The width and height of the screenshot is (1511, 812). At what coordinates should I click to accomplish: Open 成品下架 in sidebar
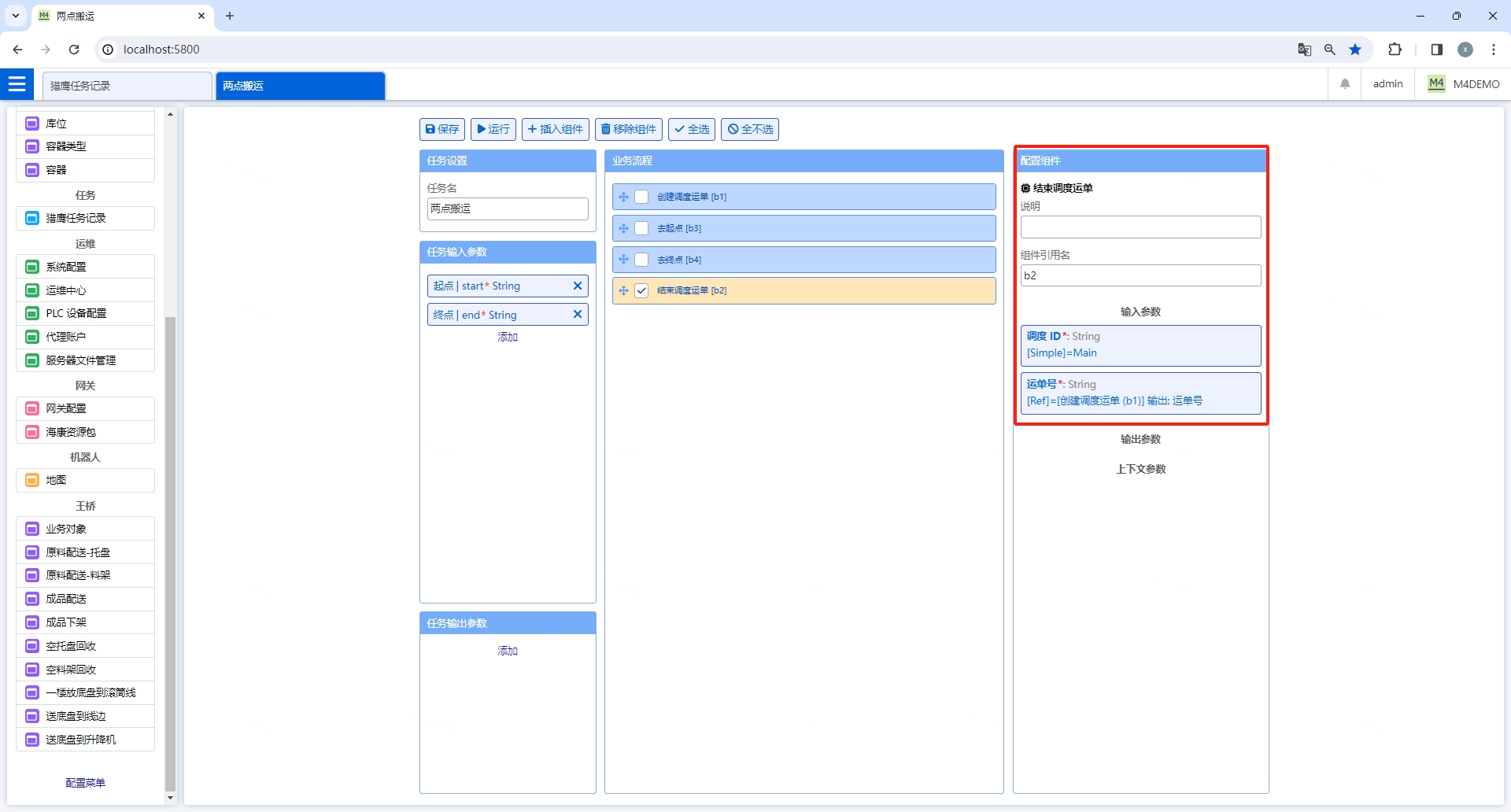[x=85, y=622]
